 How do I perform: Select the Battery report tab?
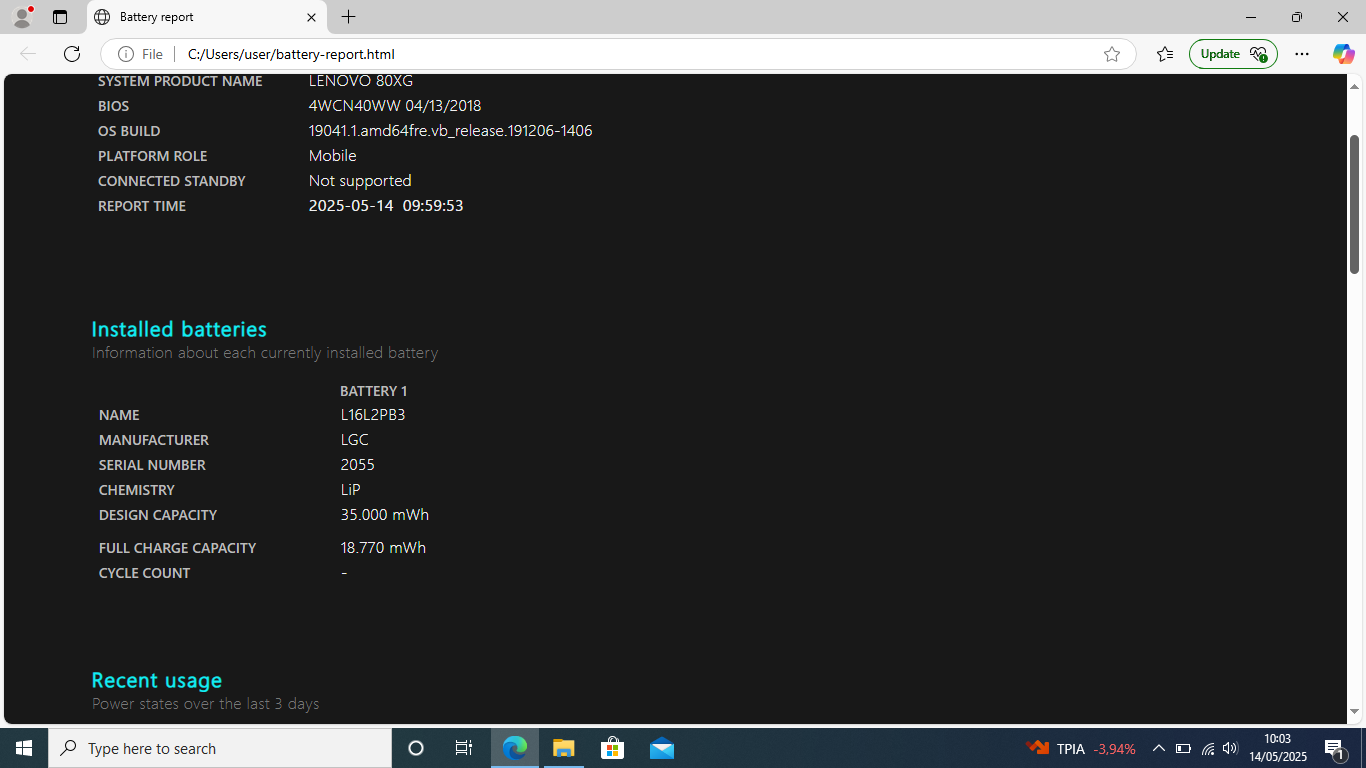click(x=206, y=17)
